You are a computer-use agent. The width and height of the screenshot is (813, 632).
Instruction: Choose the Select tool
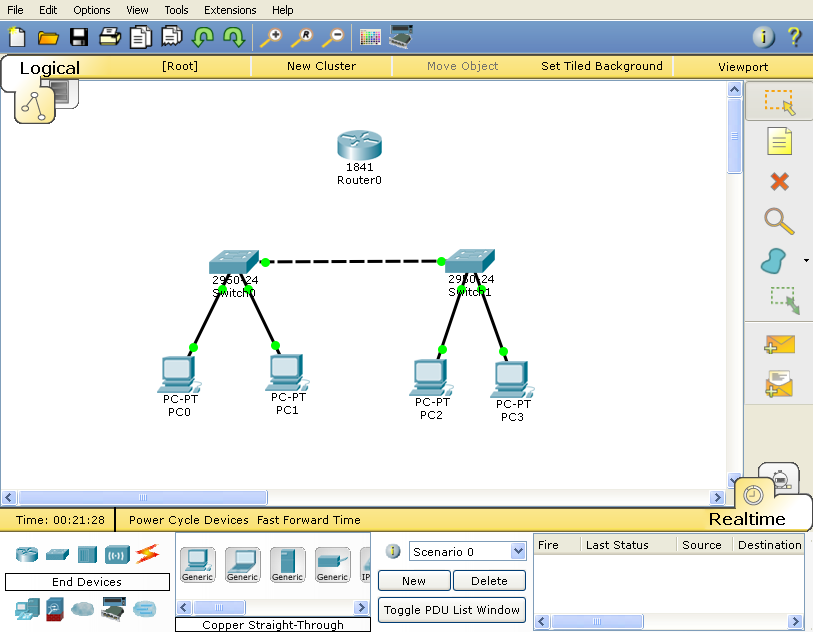pyautogui.click(x=779, y=102)
